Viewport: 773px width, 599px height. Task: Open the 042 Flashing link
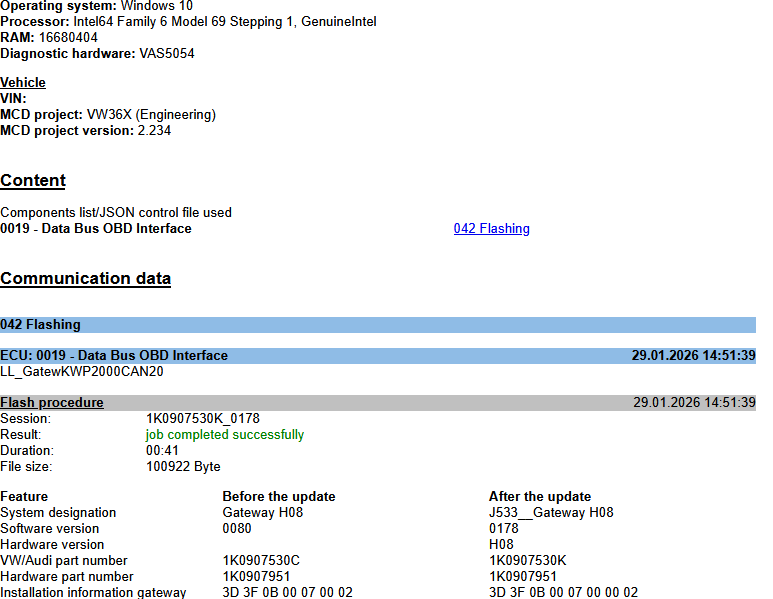[491, 229]
